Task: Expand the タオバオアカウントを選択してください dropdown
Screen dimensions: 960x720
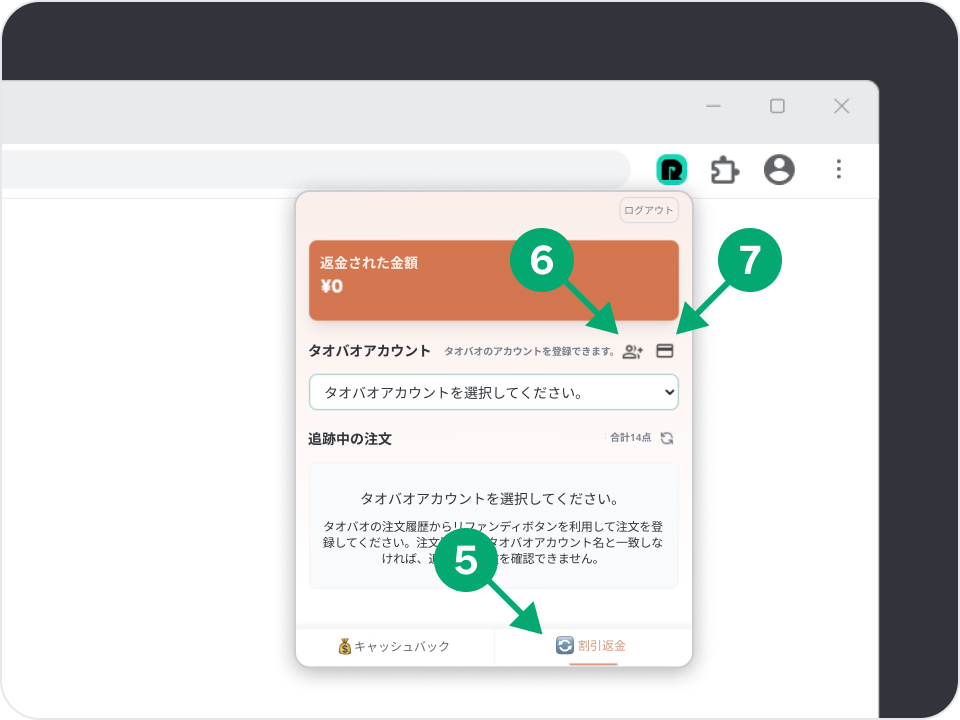Action: pos(493,392)
